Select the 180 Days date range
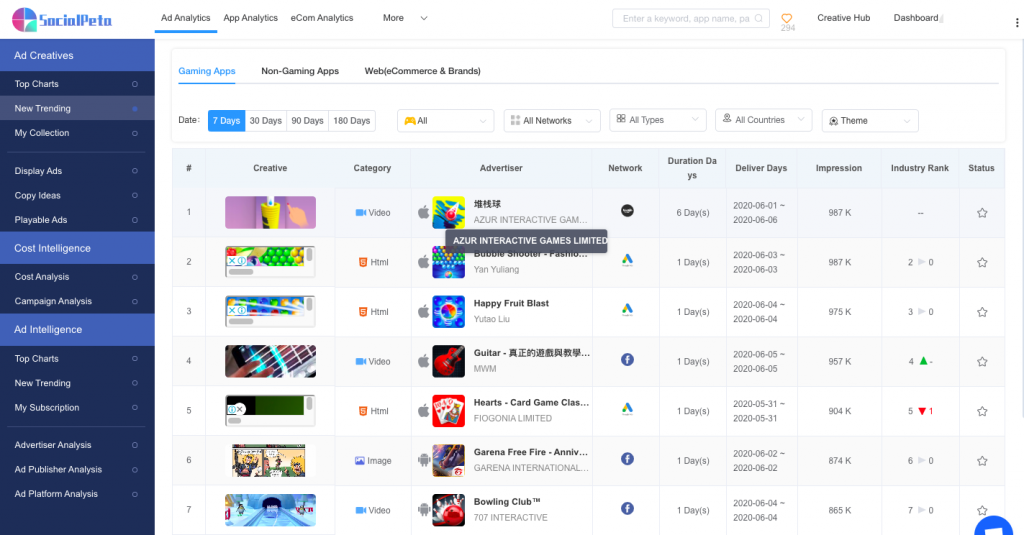Screen dimensions: 1024x535 pyautogui.click(x=352, y=121)
